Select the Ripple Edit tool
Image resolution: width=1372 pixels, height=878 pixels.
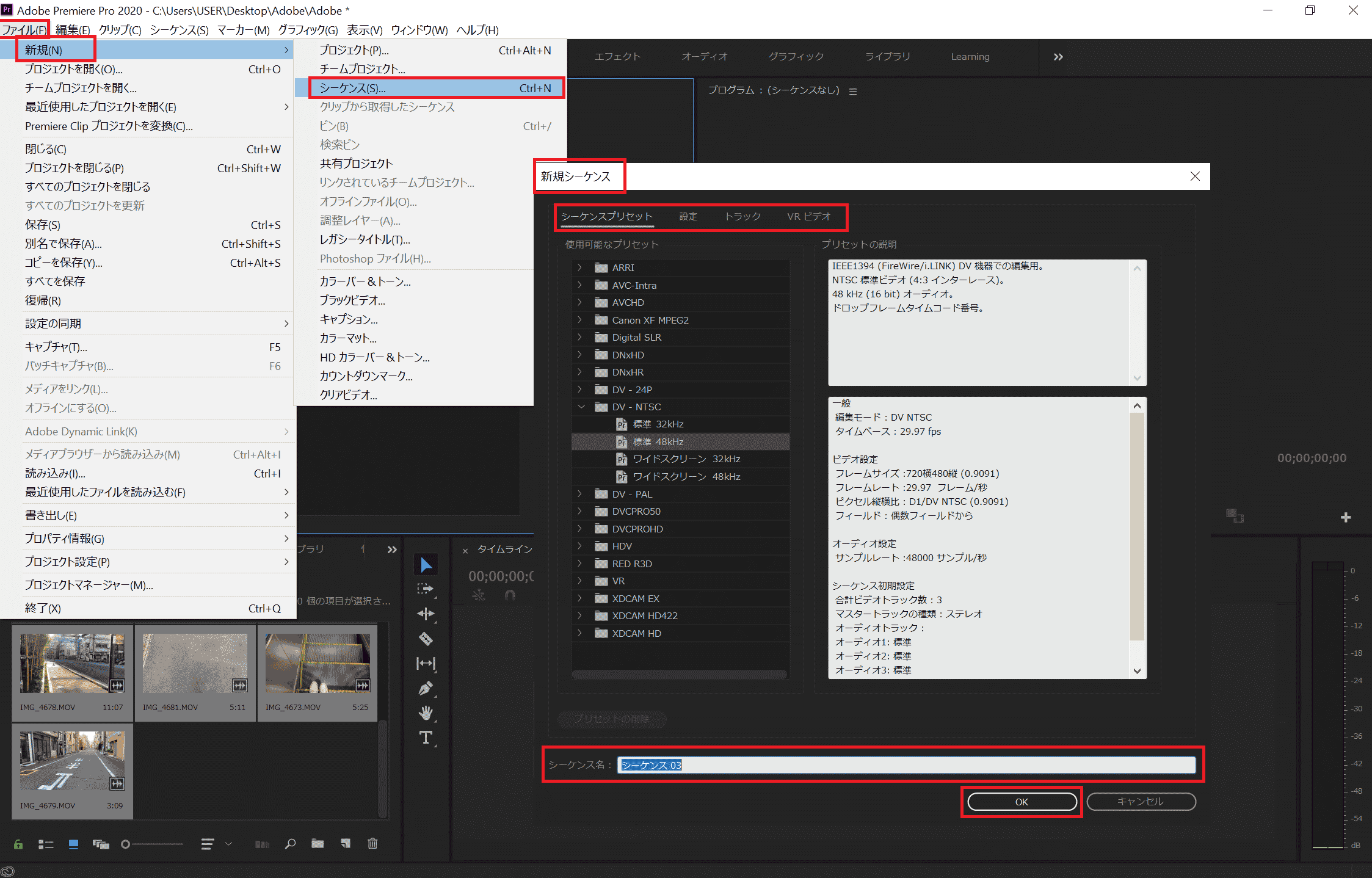pos(426,614)
